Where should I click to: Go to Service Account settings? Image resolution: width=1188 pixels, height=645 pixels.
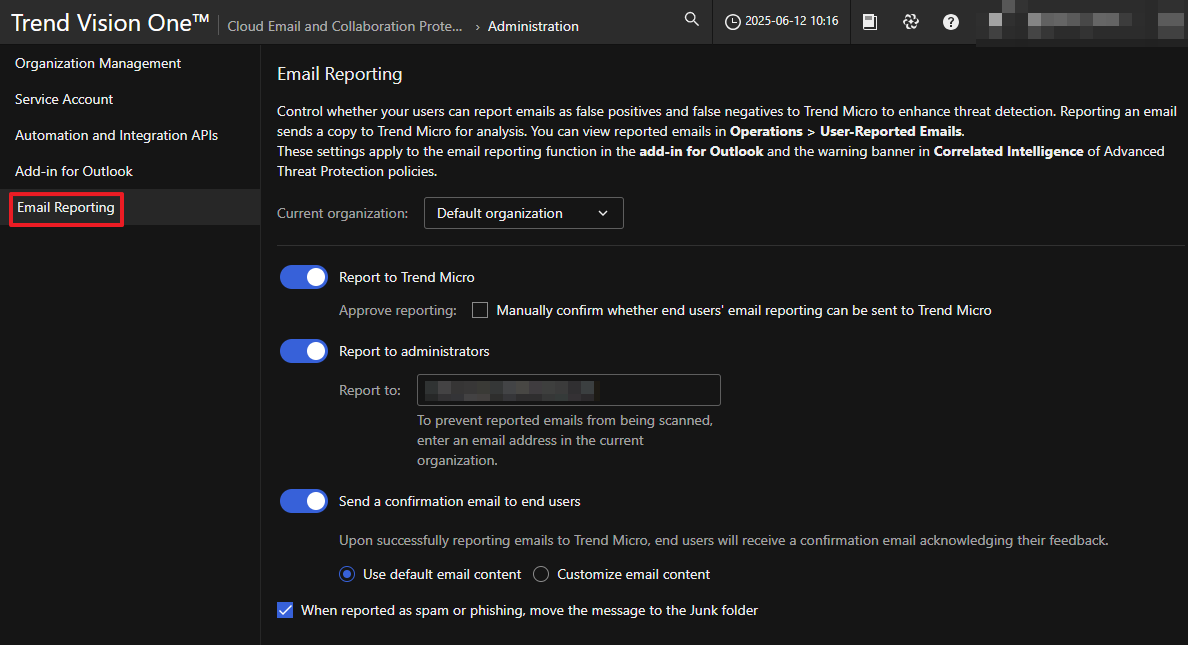pos(64,99)
